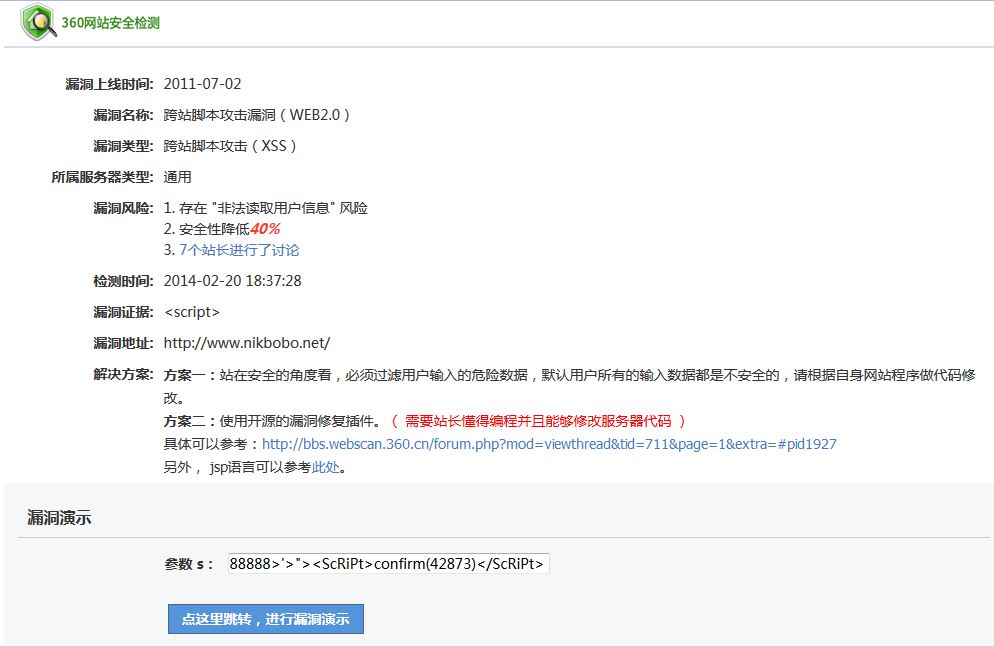This screenshot has width=994, height=646.
Task: Select the type text 跨站脚本攻击（XSS）
Action: 230,146
